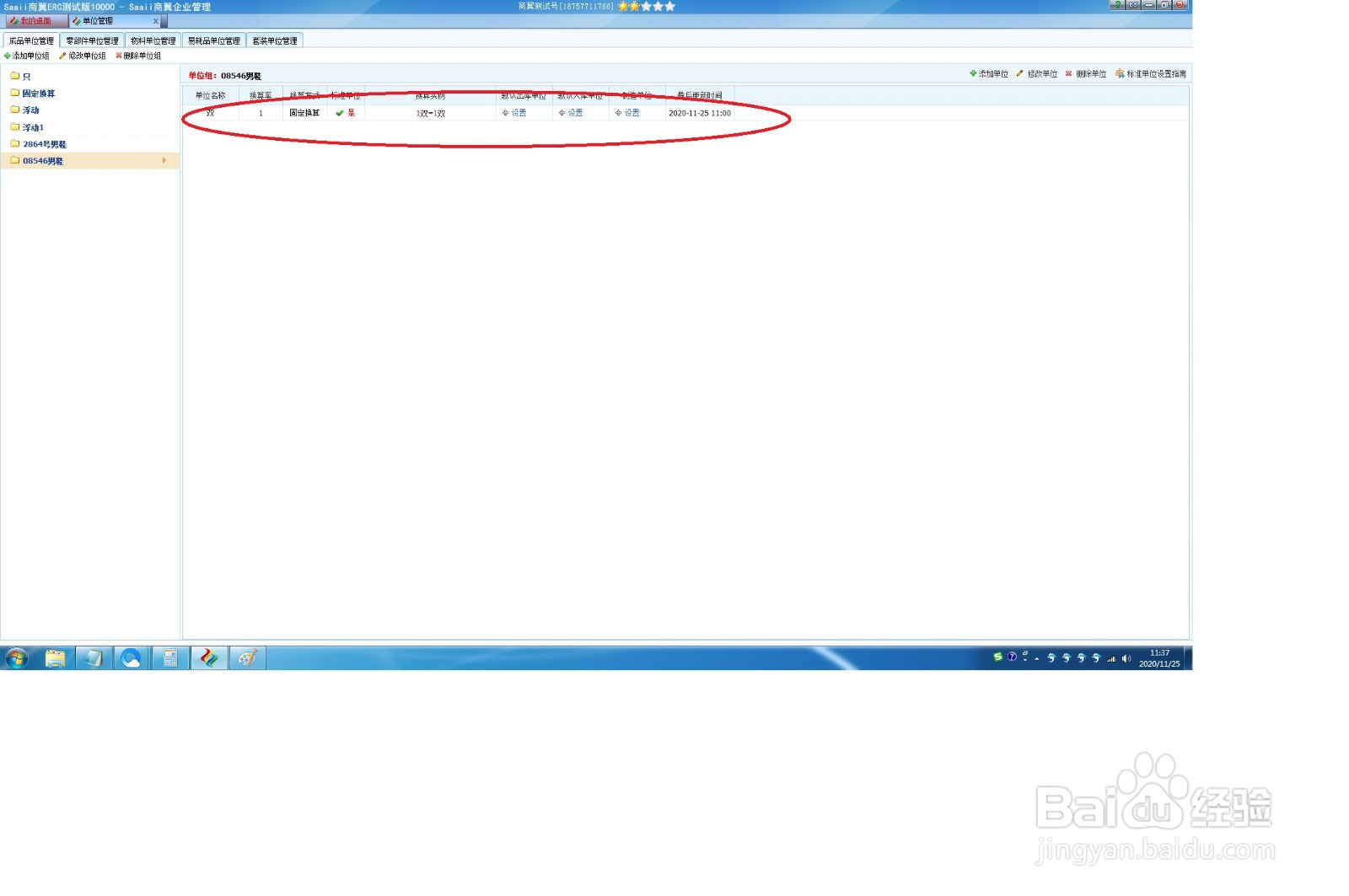Select the 只 unit group folder
This screenshot has width=1349, height=896.
(x=89, y=76)
